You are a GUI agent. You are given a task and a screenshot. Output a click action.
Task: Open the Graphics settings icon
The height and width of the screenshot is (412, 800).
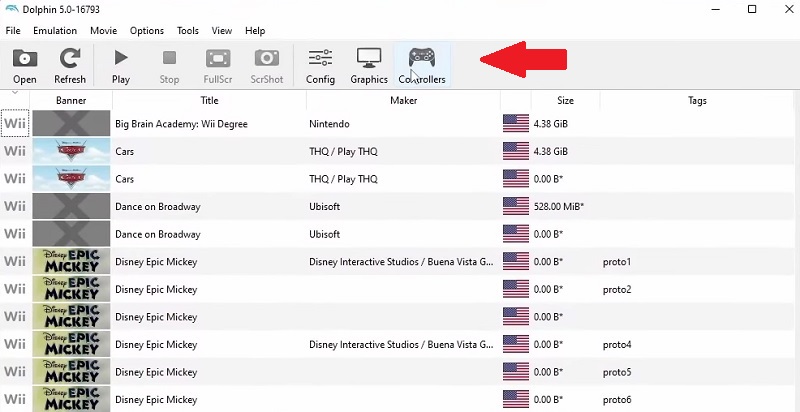click(369, 65)
